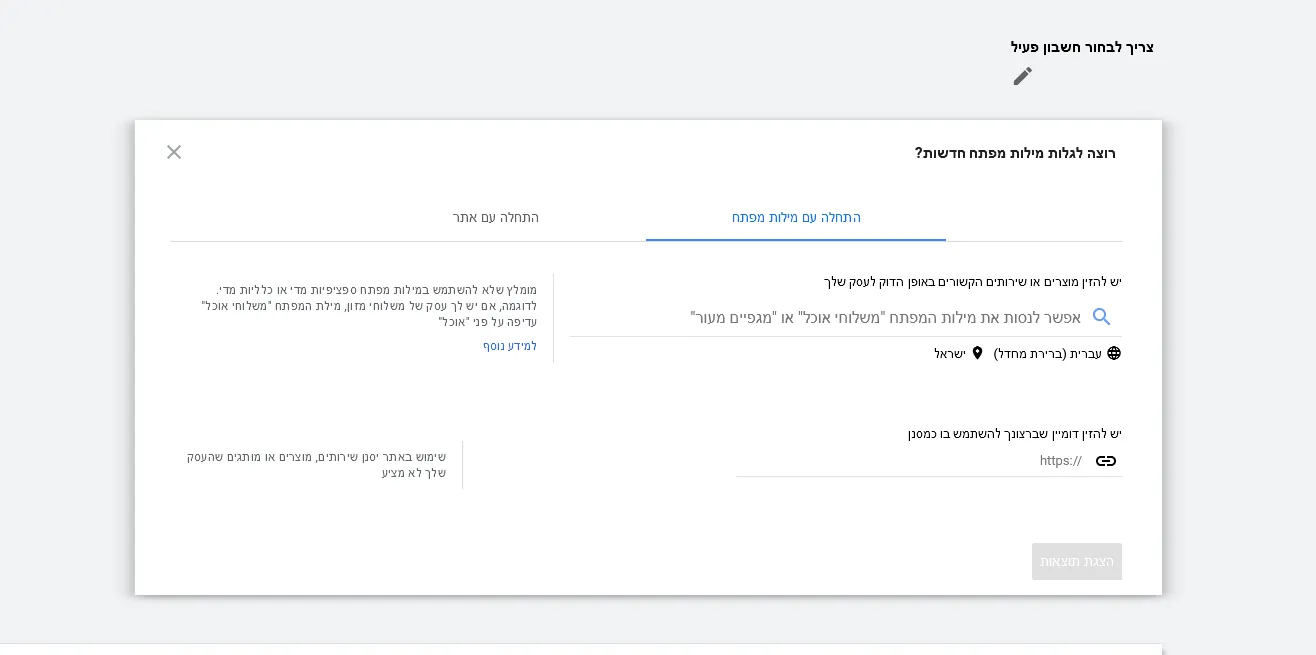Click the site filter hint 'שימוש באתר יסנן'
The width and height of the screenshot is (1316, 655).
[x=316, y=464]
